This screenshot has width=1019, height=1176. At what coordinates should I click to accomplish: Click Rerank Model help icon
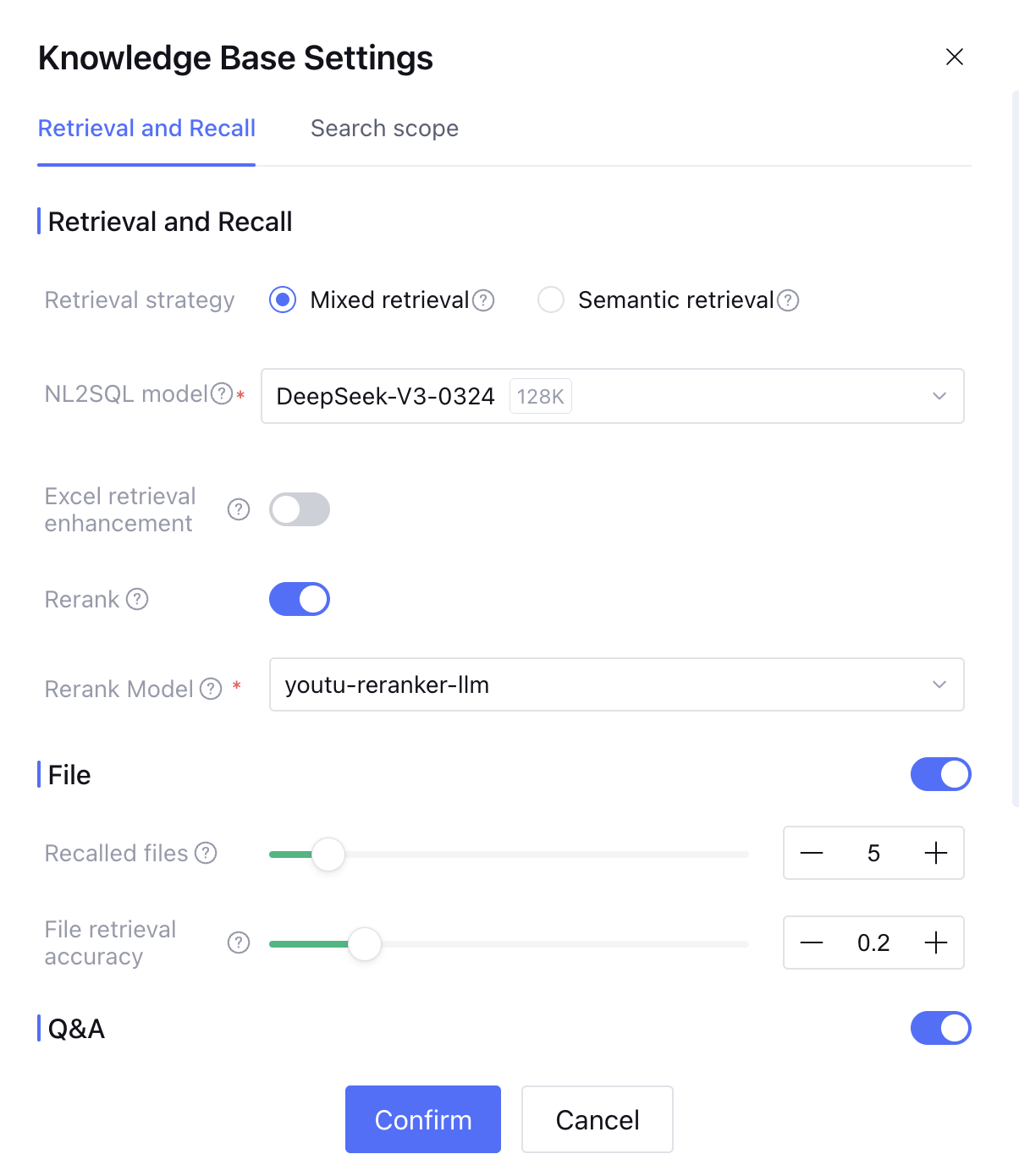click(x=211, y=689)
